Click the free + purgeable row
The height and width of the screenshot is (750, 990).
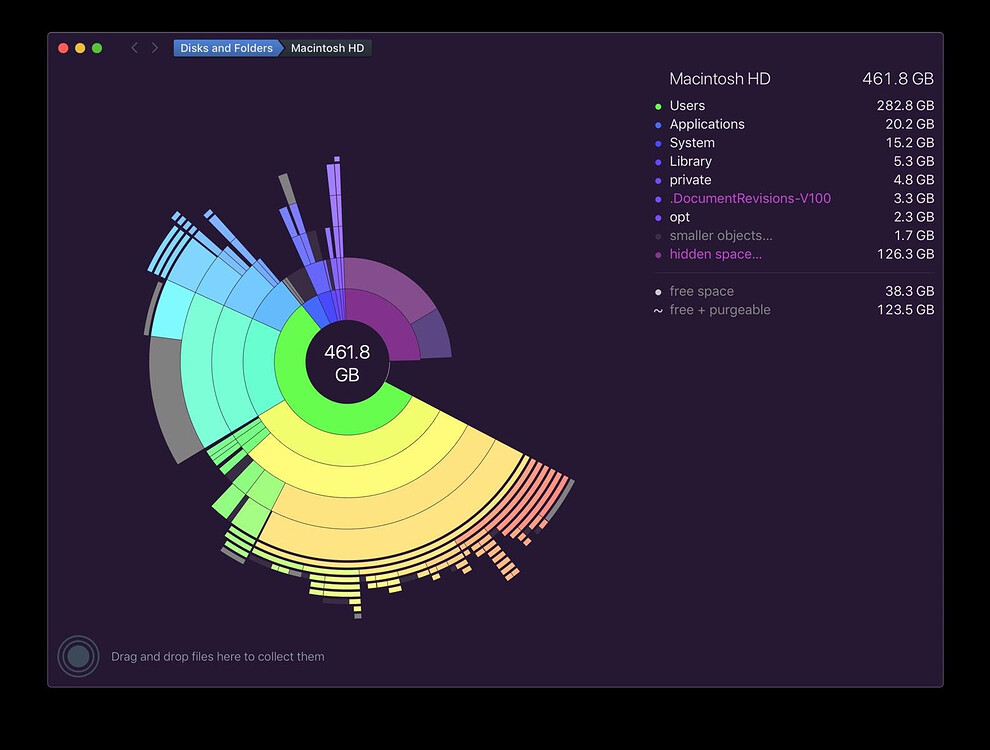[x=794, y=310]
